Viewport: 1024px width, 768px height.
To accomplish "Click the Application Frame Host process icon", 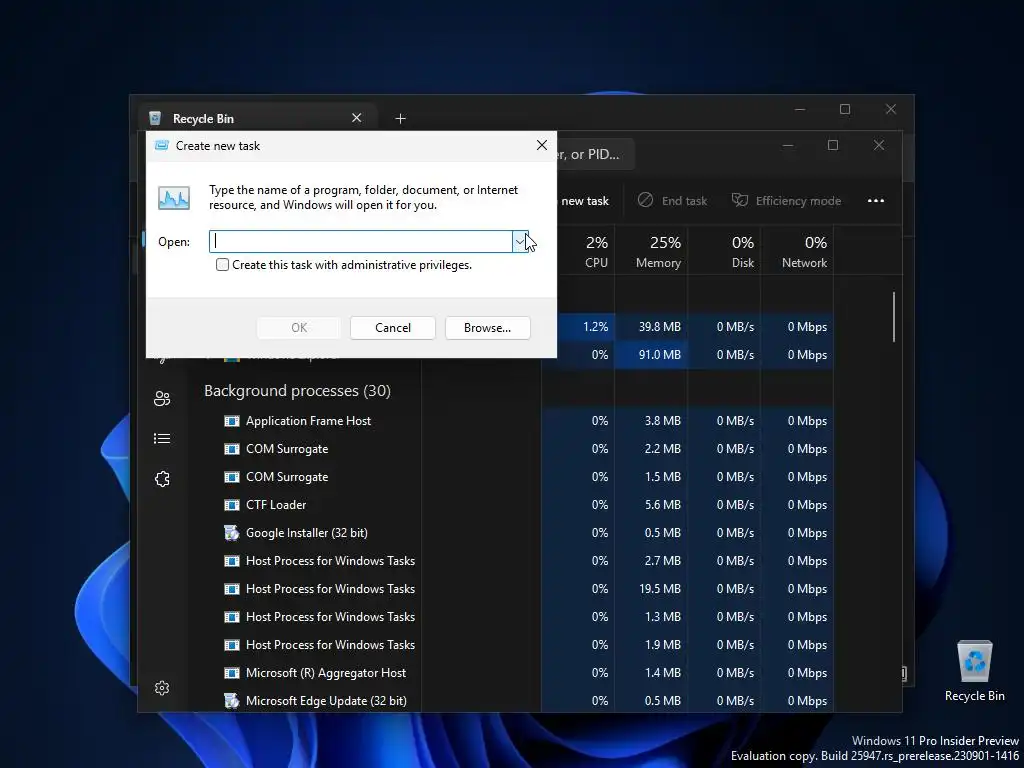I will coord(232,421).
